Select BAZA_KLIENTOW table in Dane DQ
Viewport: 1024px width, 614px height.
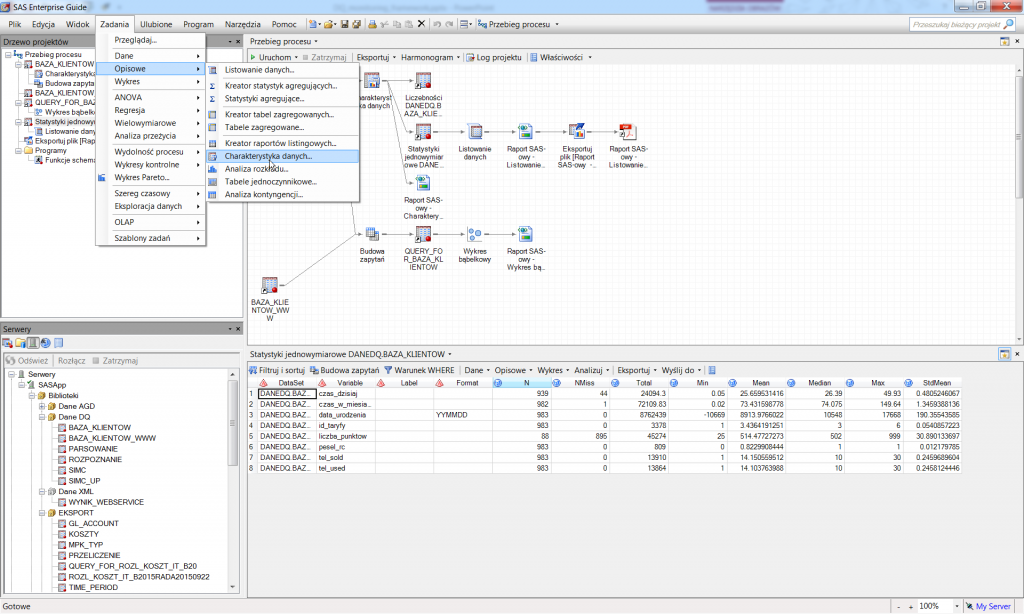[x=99, y=428]
